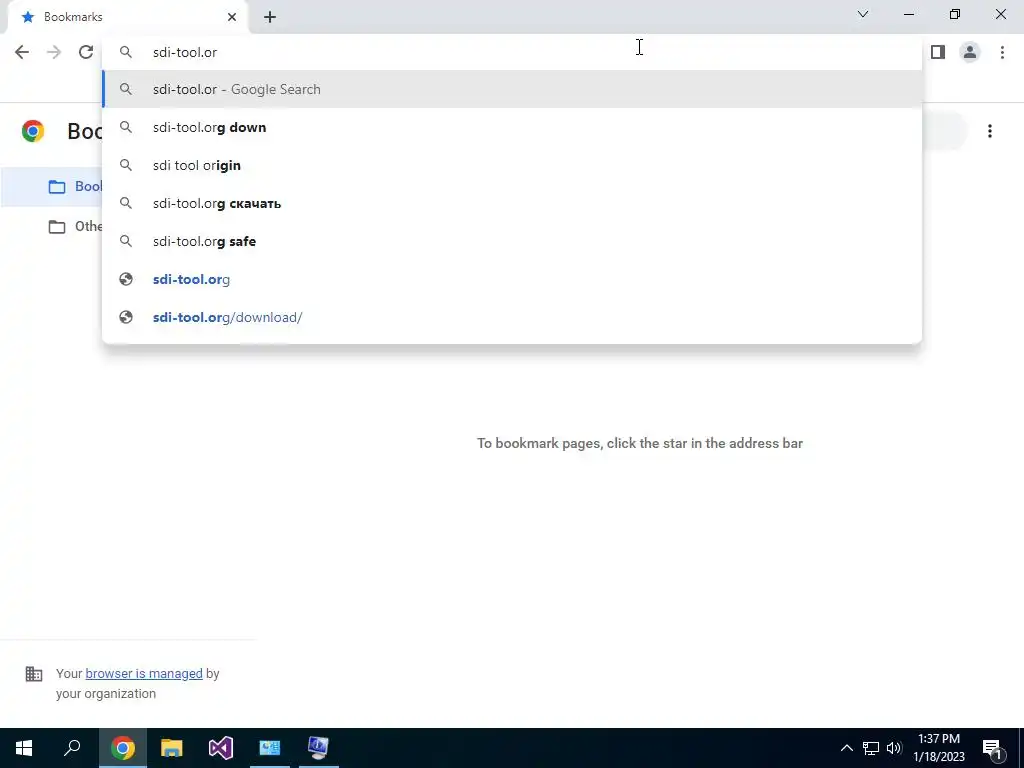Screen dimensions: 1024x768
Task: Open the tab search chevron
Action: 863,14
